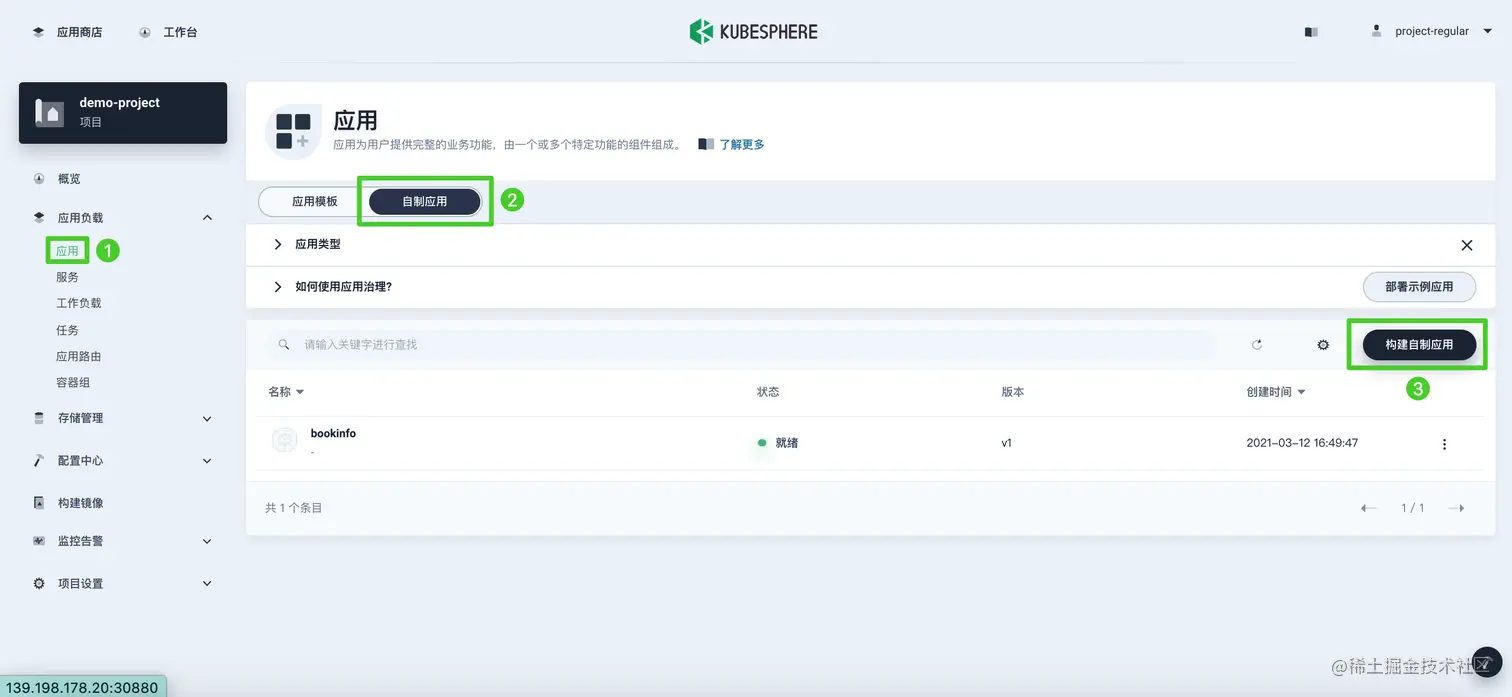Viewport: 1512px width, 697px height.
Task: Select the demo-project project card
Action: [123, 113]
